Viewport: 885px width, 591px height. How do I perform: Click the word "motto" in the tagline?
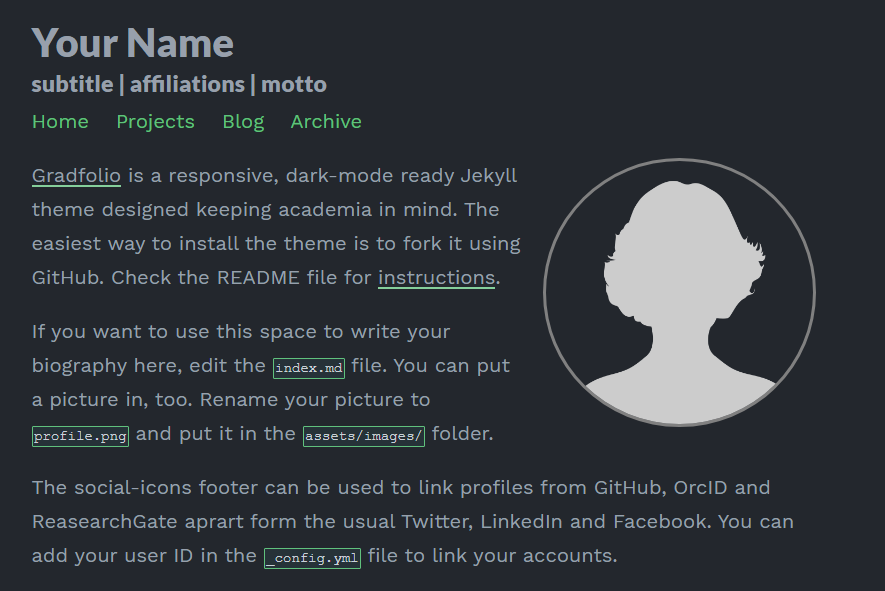pyautogui.click(x=294, y=85)
